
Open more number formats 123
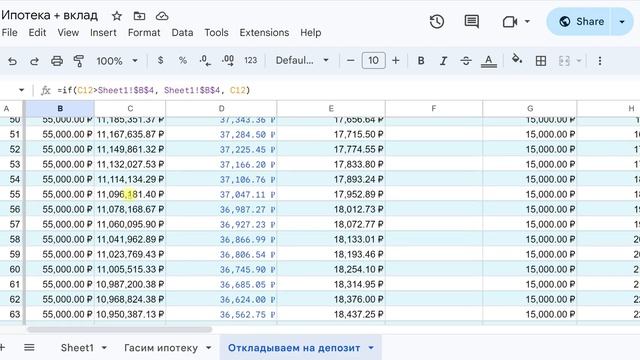click(251, 60)
